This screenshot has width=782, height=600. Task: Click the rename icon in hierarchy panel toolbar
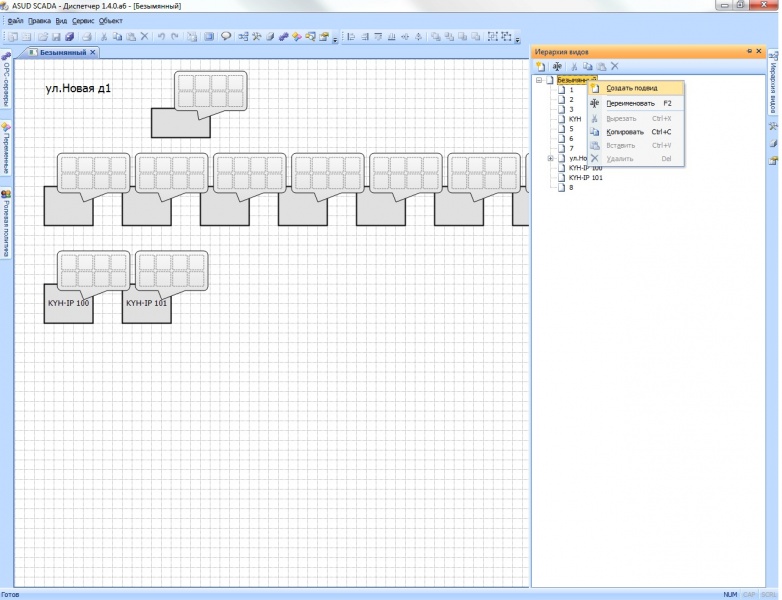click(x=556, y=66)
